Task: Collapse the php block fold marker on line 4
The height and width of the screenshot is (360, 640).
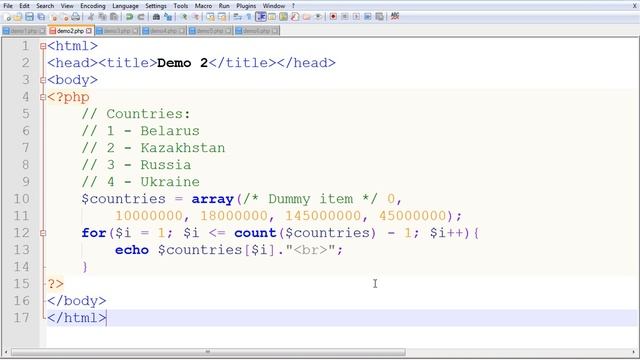Action: (43, 97)
